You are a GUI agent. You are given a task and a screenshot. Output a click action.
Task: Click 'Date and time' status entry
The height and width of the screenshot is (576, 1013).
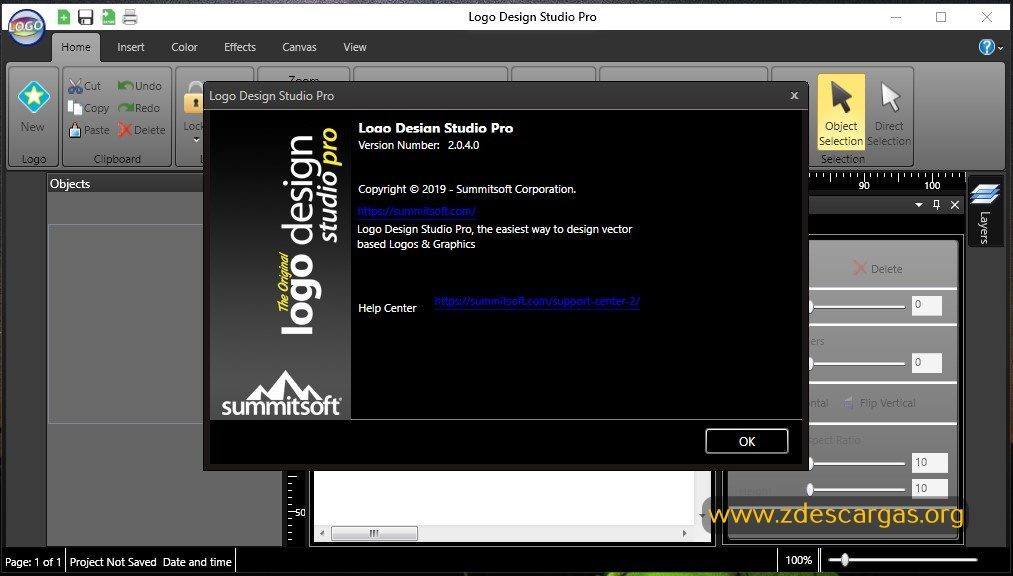[x=197, y=562]
